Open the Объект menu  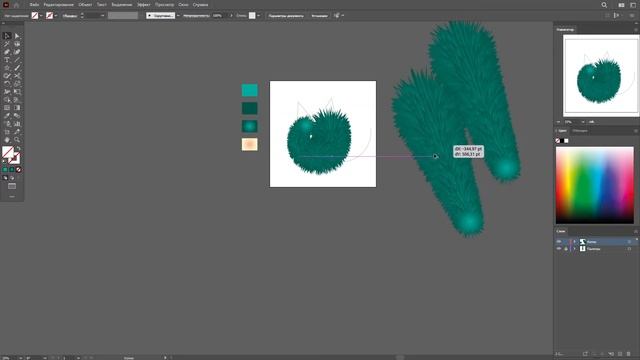click(x=85, y=5)
